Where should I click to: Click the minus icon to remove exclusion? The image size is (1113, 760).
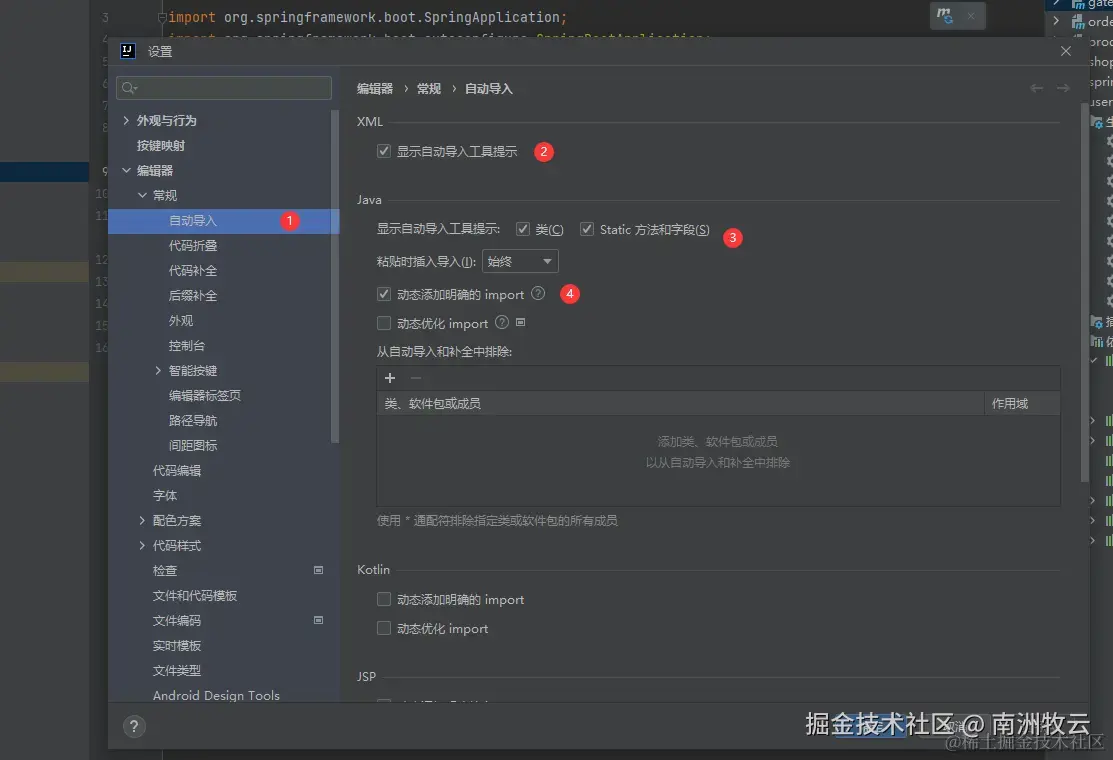pyautogui.click(x=416, y=378)
